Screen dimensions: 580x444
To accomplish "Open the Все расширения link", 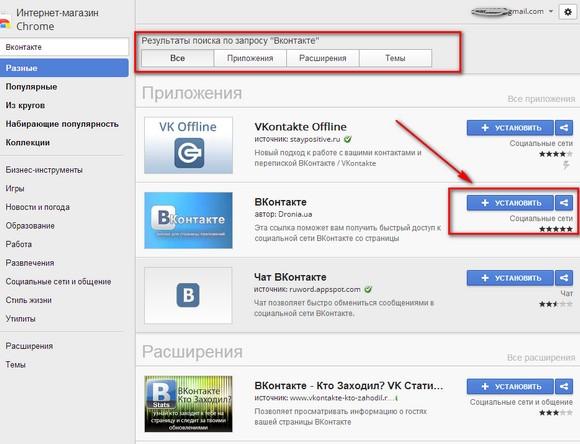I will tap(541, 358).
